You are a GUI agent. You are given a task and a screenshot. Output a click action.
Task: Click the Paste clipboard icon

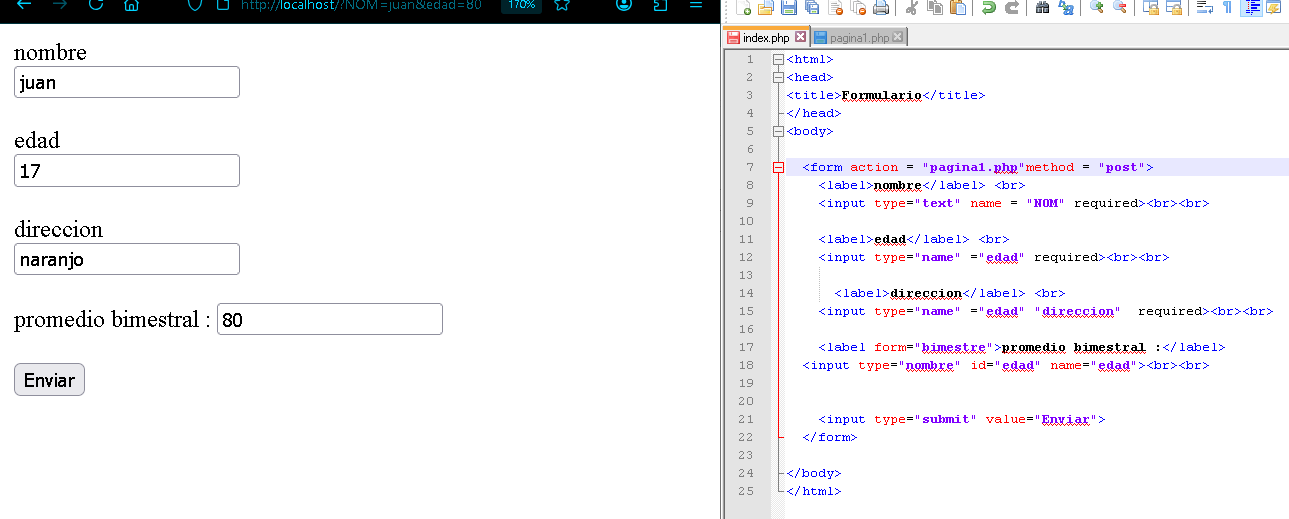pyautogui.click(x=958, y=8)
